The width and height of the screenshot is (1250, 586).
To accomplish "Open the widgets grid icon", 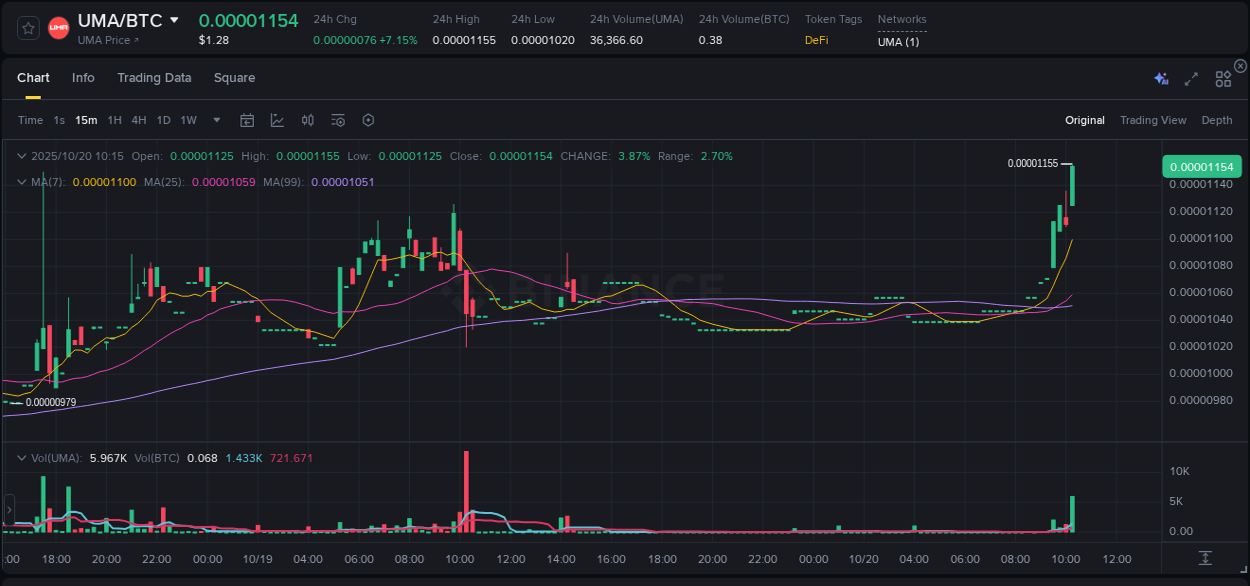I will point(1223,78).
